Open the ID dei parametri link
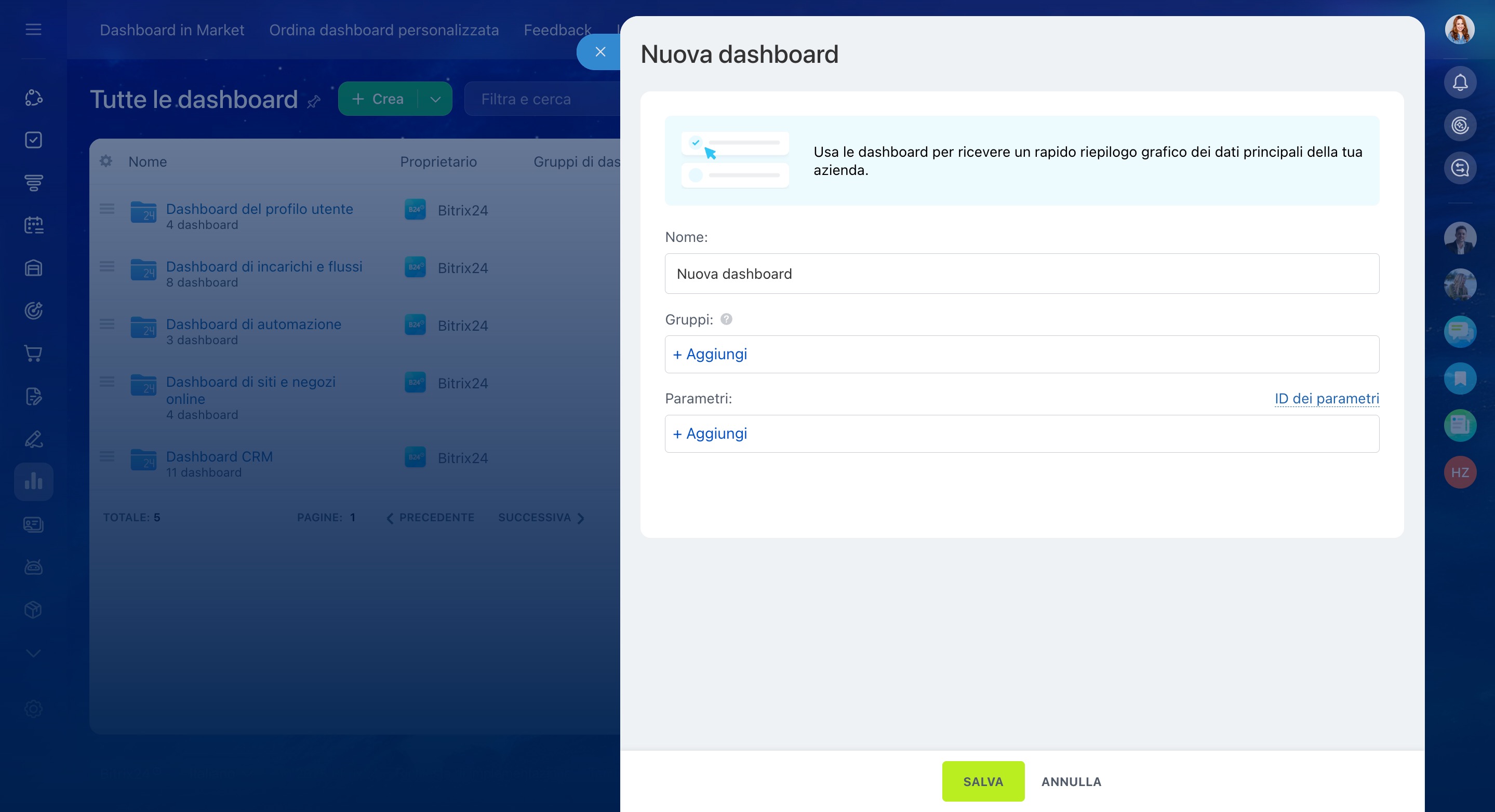This screenshot has width=1495, height=812. click(1326, 398)
